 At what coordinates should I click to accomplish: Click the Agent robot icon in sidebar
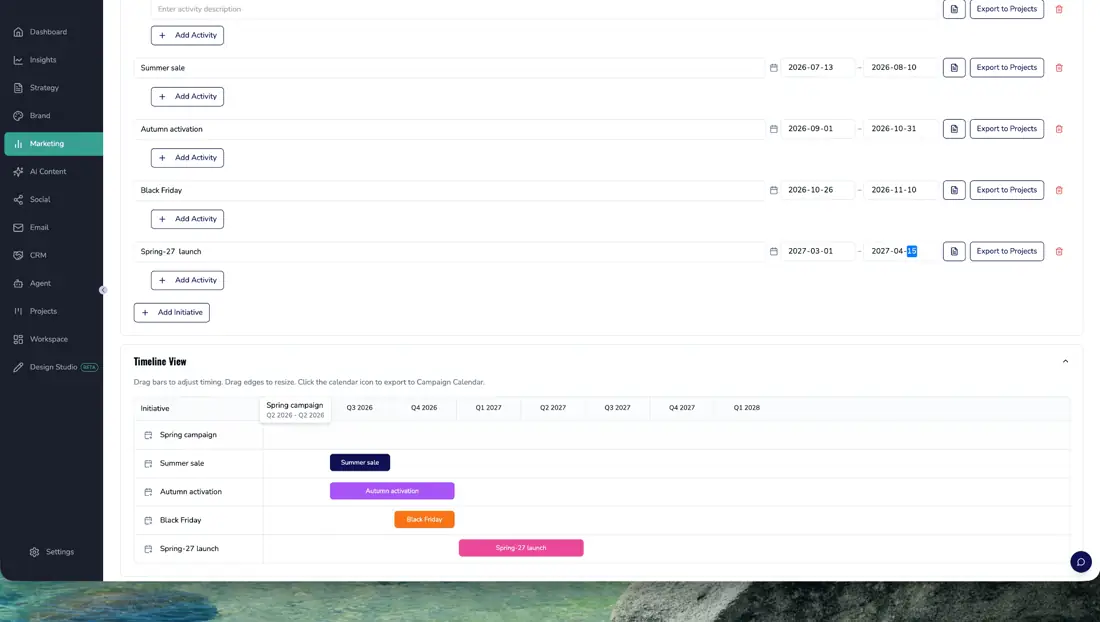click(x=18, y=283)
